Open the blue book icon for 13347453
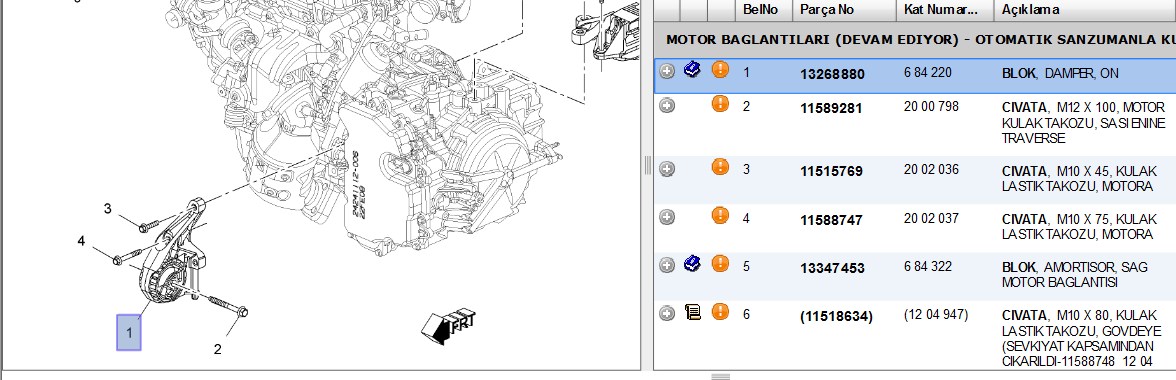 click(693, 264)
